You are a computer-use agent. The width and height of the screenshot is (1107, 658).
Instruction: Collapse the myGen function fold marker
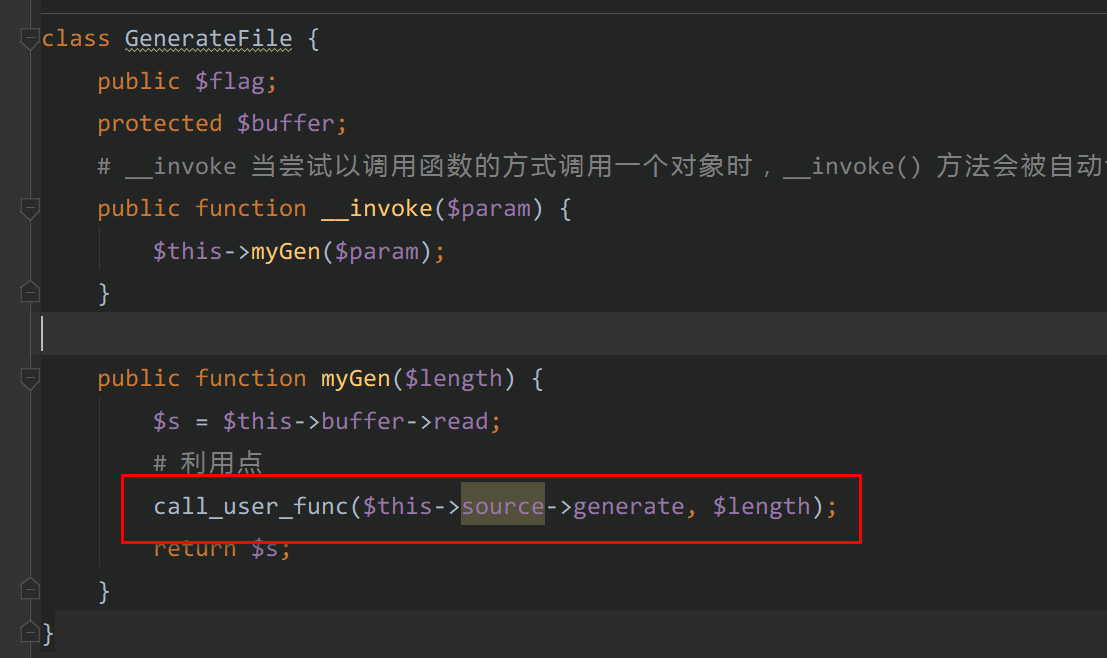[30, 379]
